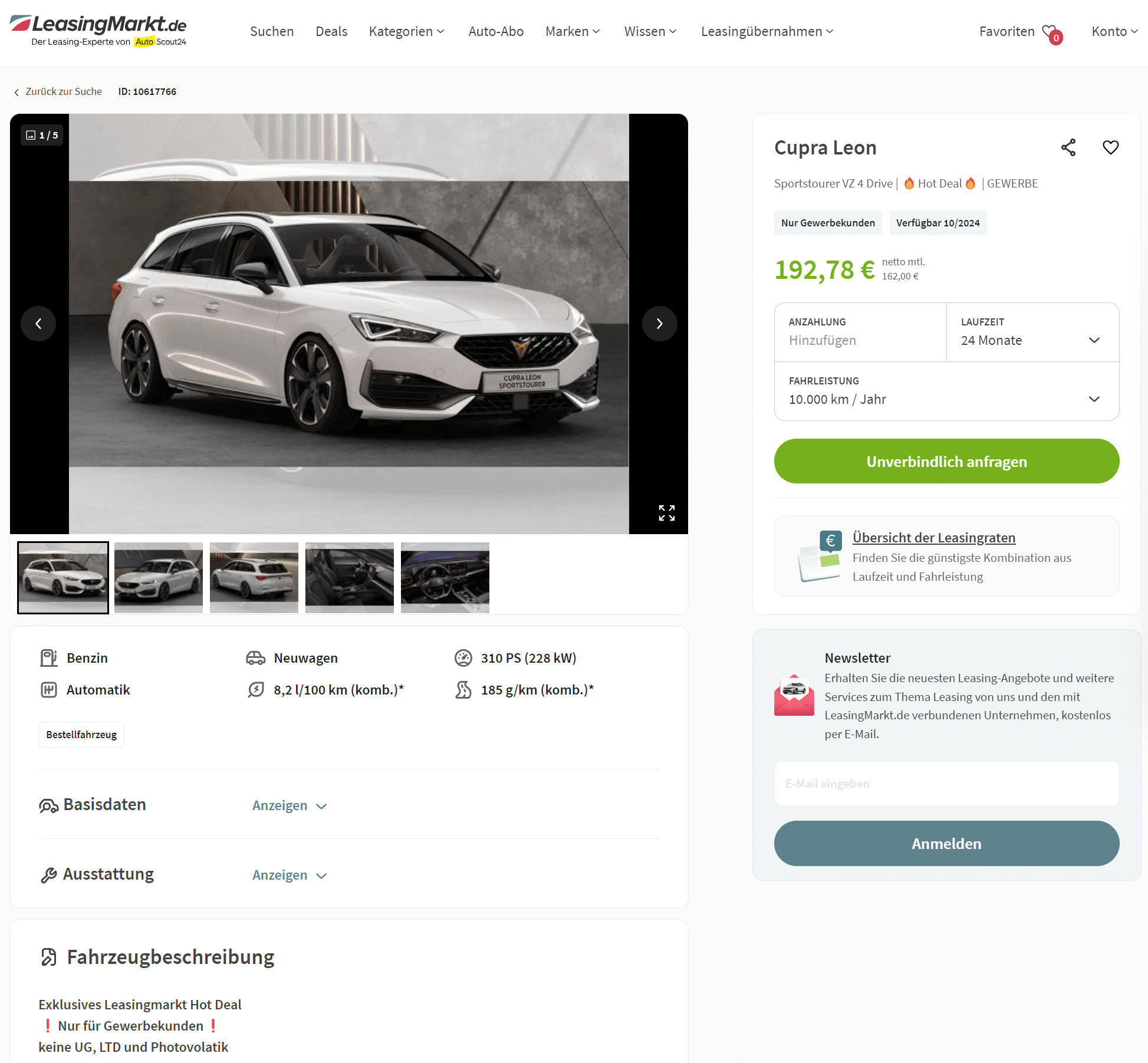Open the Konto dropdown
The height and width of the screenshot is (1063, 1148).
point(1114,31)
